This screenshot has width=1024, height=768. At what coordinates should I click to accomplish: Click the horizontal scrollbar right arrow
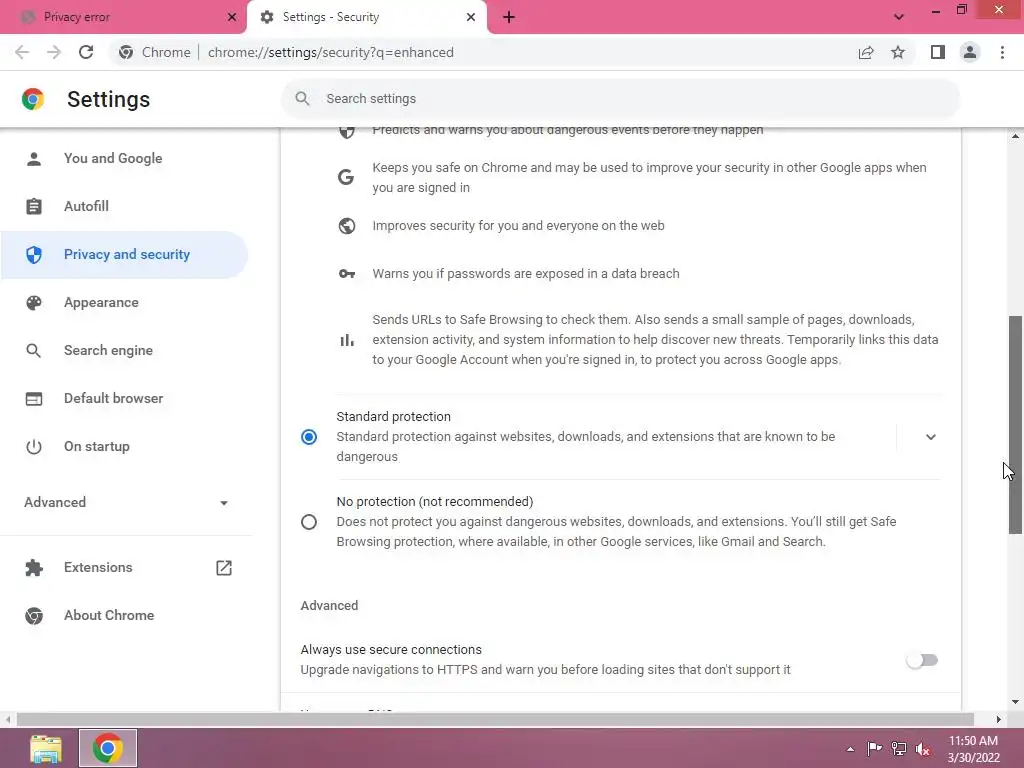pyautogui.click(x=999, y=719)
